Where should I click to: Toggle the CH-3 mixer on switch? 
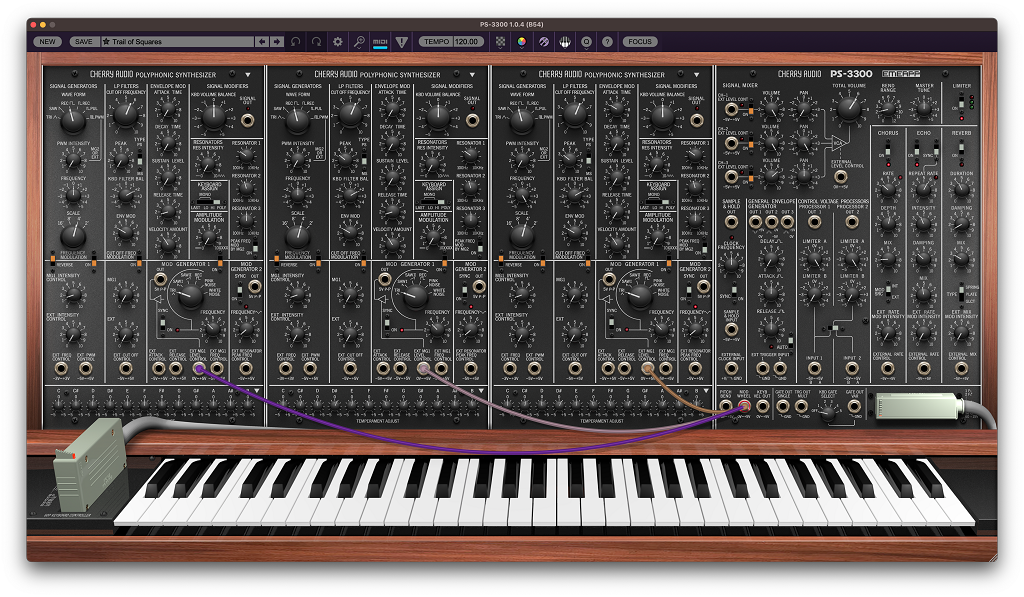(x=751, y=178)
